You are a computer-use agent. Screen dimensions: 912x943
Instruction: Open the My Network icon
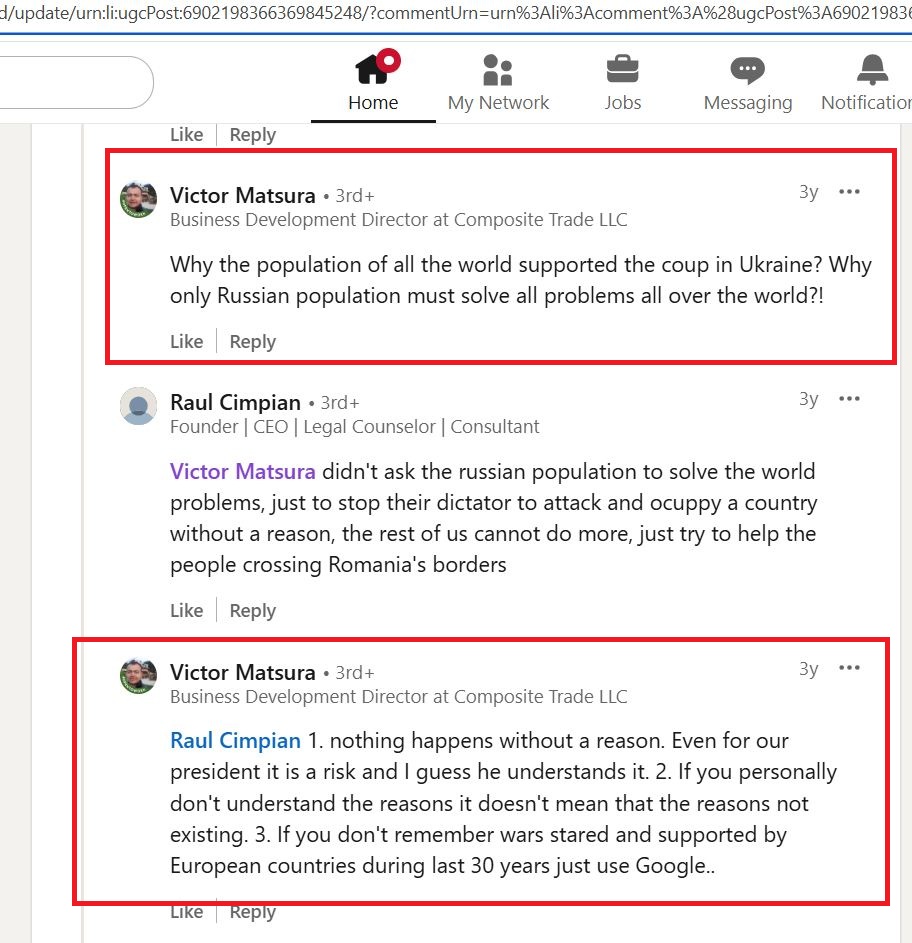tap(498, 70)
